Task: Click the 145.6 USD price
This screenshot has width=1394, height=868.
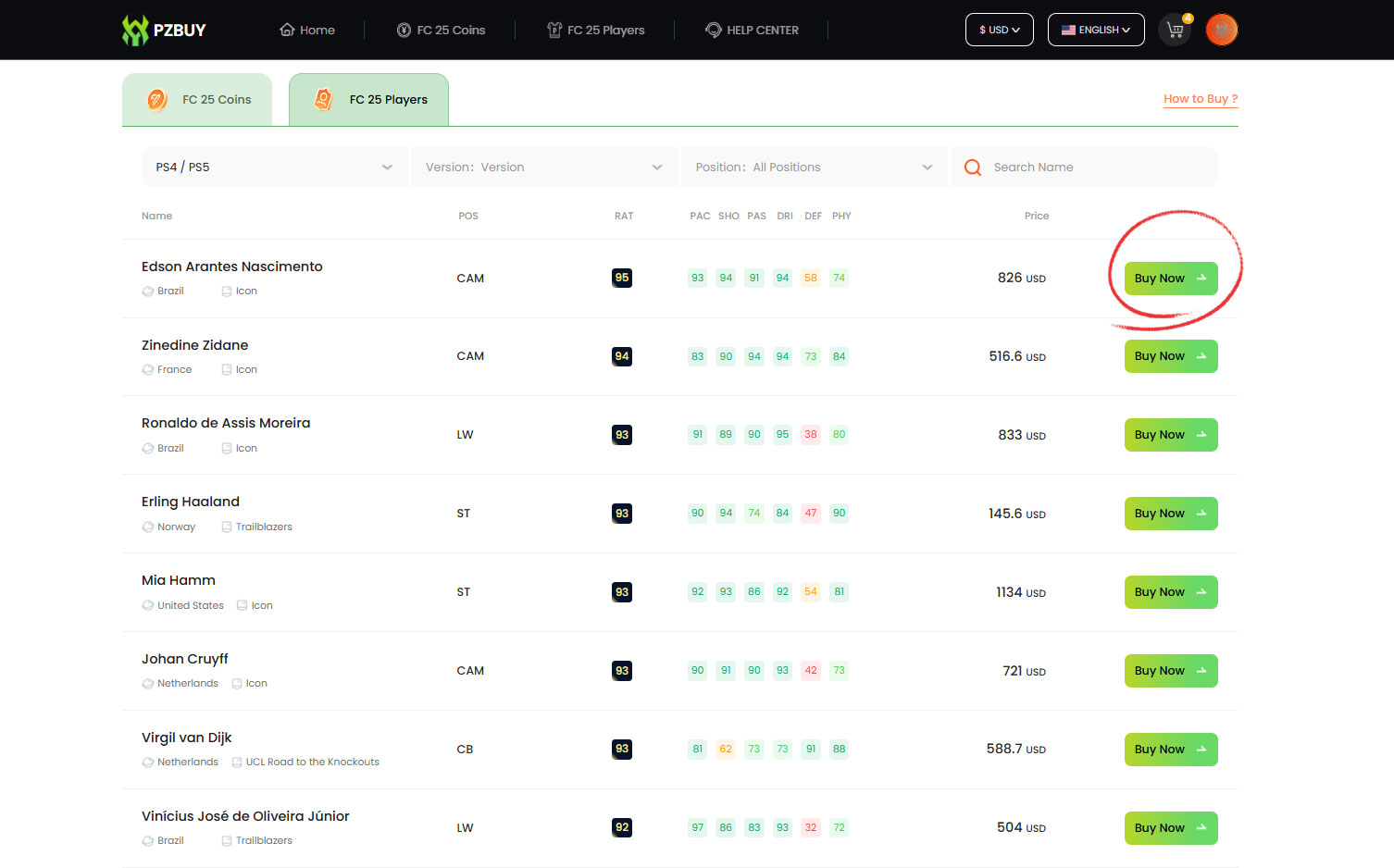Action: [1017, 514]
